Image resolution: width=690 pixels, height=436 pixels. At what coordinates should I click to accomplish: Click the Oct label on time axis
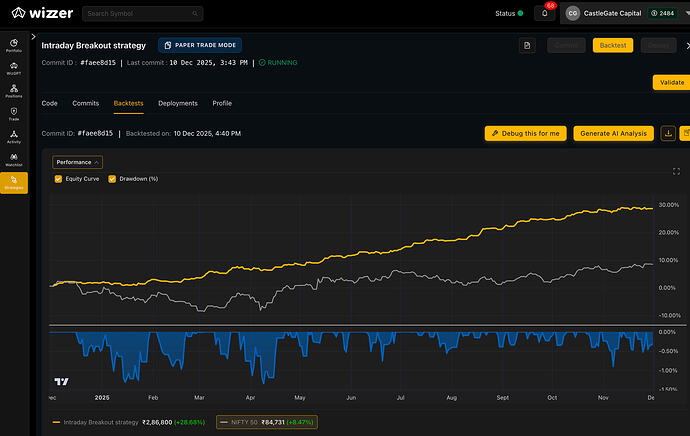point(552,398)
